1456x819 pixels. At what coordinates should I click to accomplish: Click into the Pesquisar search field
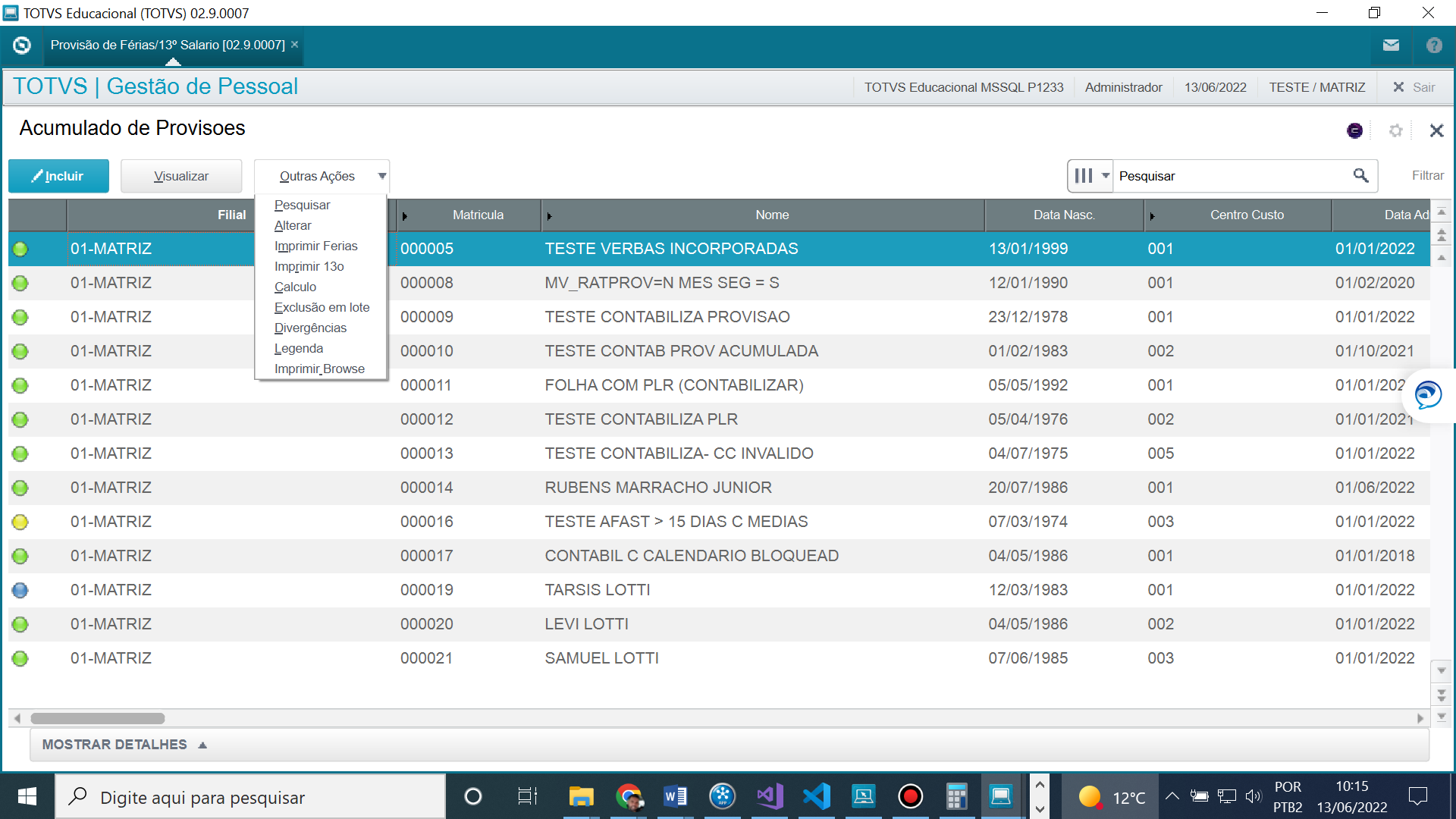pos(1232,176)
